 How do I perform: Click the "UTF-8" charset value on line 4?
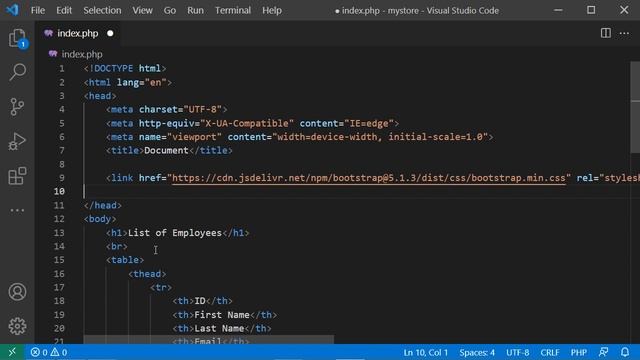[202, 109]
